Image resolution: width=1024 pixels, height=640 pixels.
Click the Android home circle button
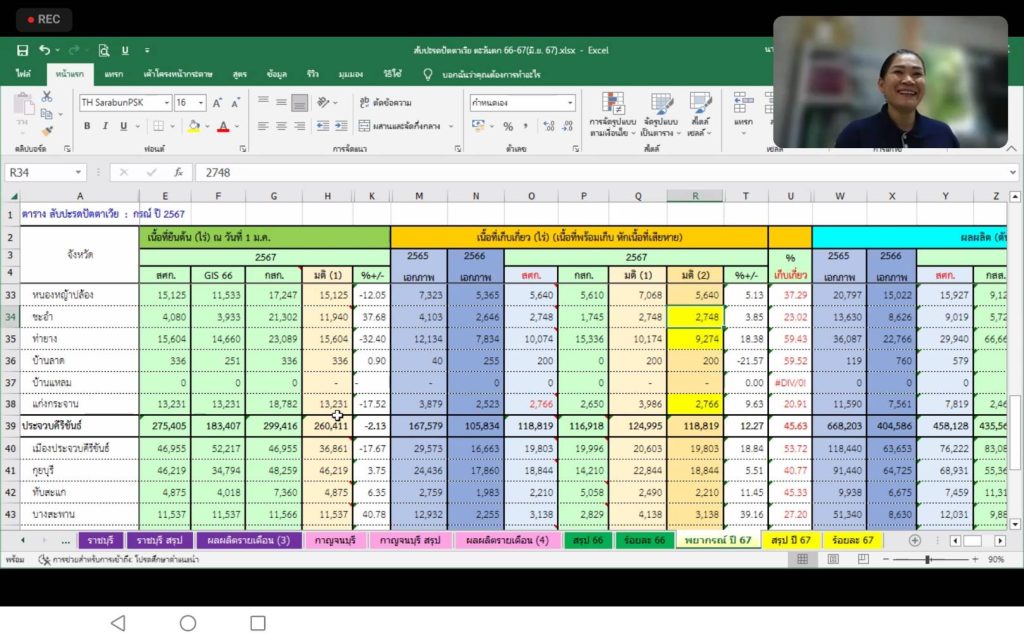(x=187, y=623)
